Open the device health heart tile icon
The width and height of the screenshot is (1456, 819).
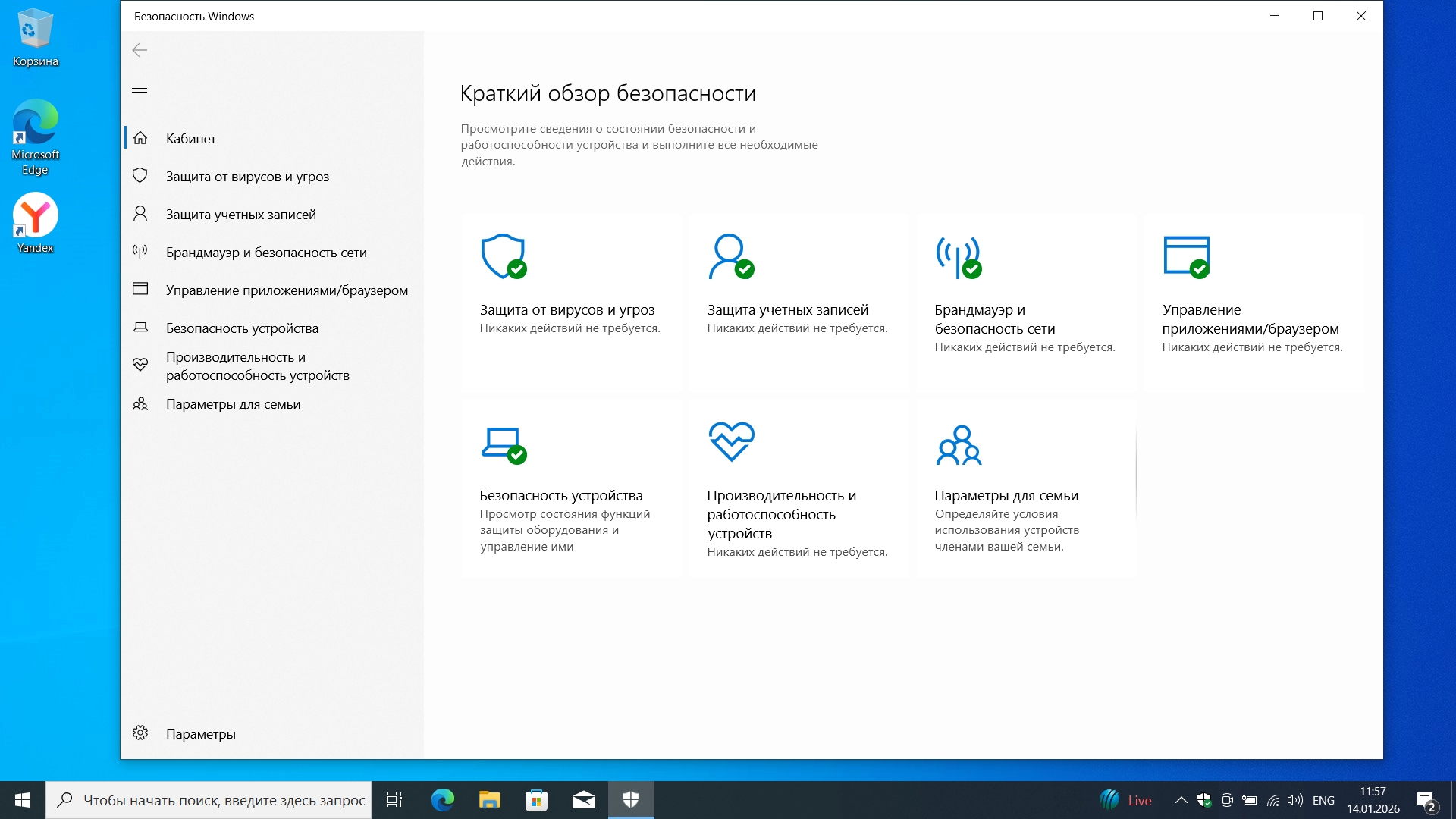pyautogui.click(x=731, y=441)
